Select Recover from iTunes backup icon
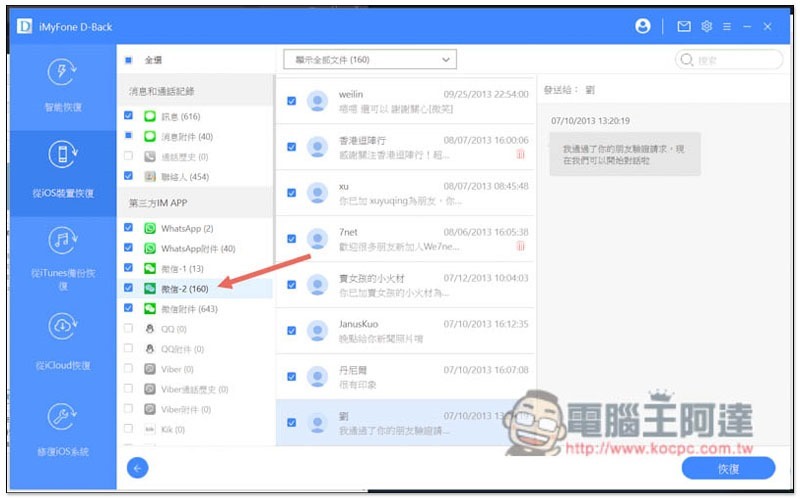 [62, 240]
